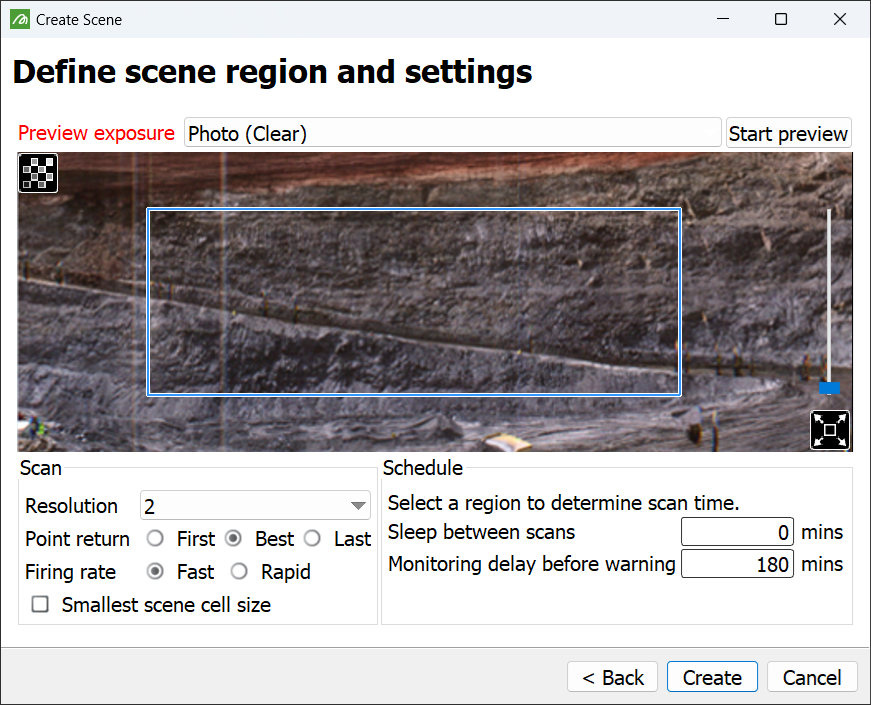Click the Monitoring delay before warning field
This screenshot has width=871, height=705.
[737, 564]
